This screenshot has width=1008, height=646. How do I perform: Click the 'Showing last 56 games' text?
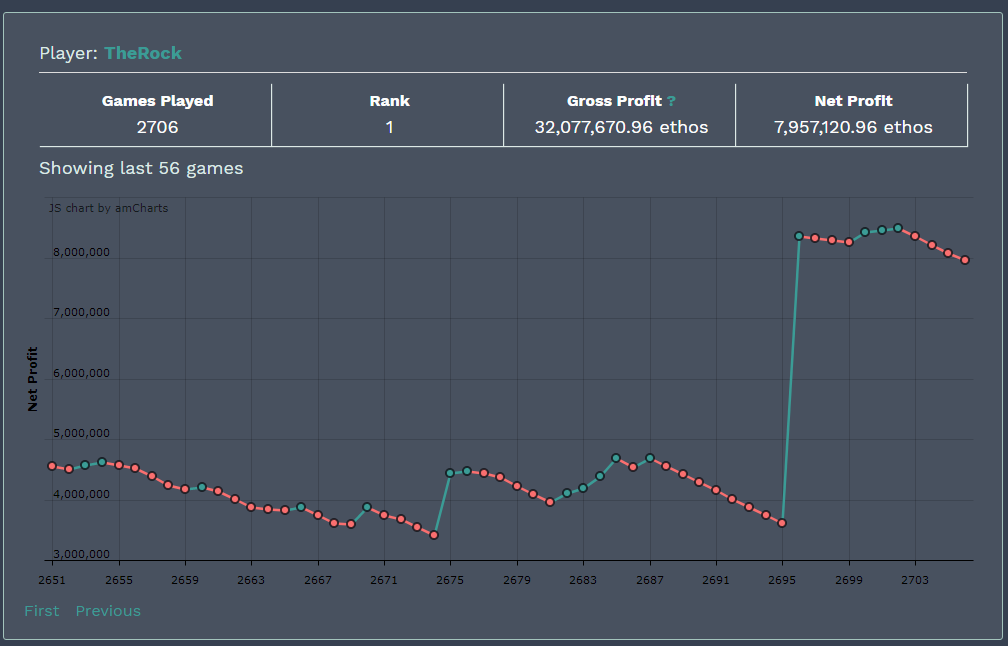pyautogui.click(x=141, y=168)
